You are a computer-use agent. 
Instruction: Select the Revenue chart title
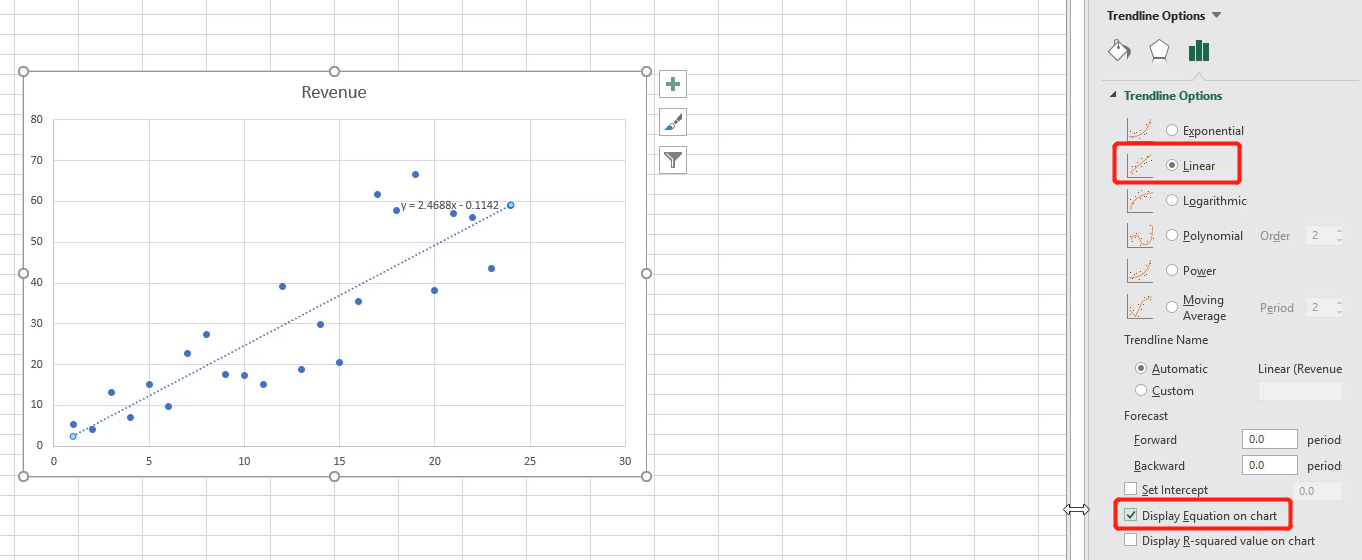coord(334,92)
